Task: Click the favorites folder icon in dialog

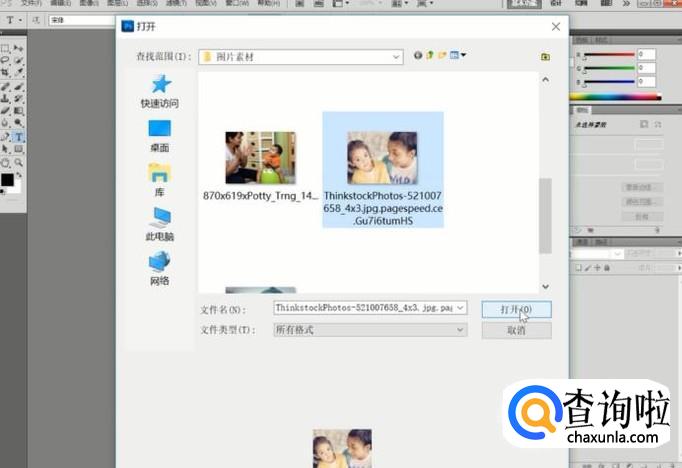Action: click(545, 57)
